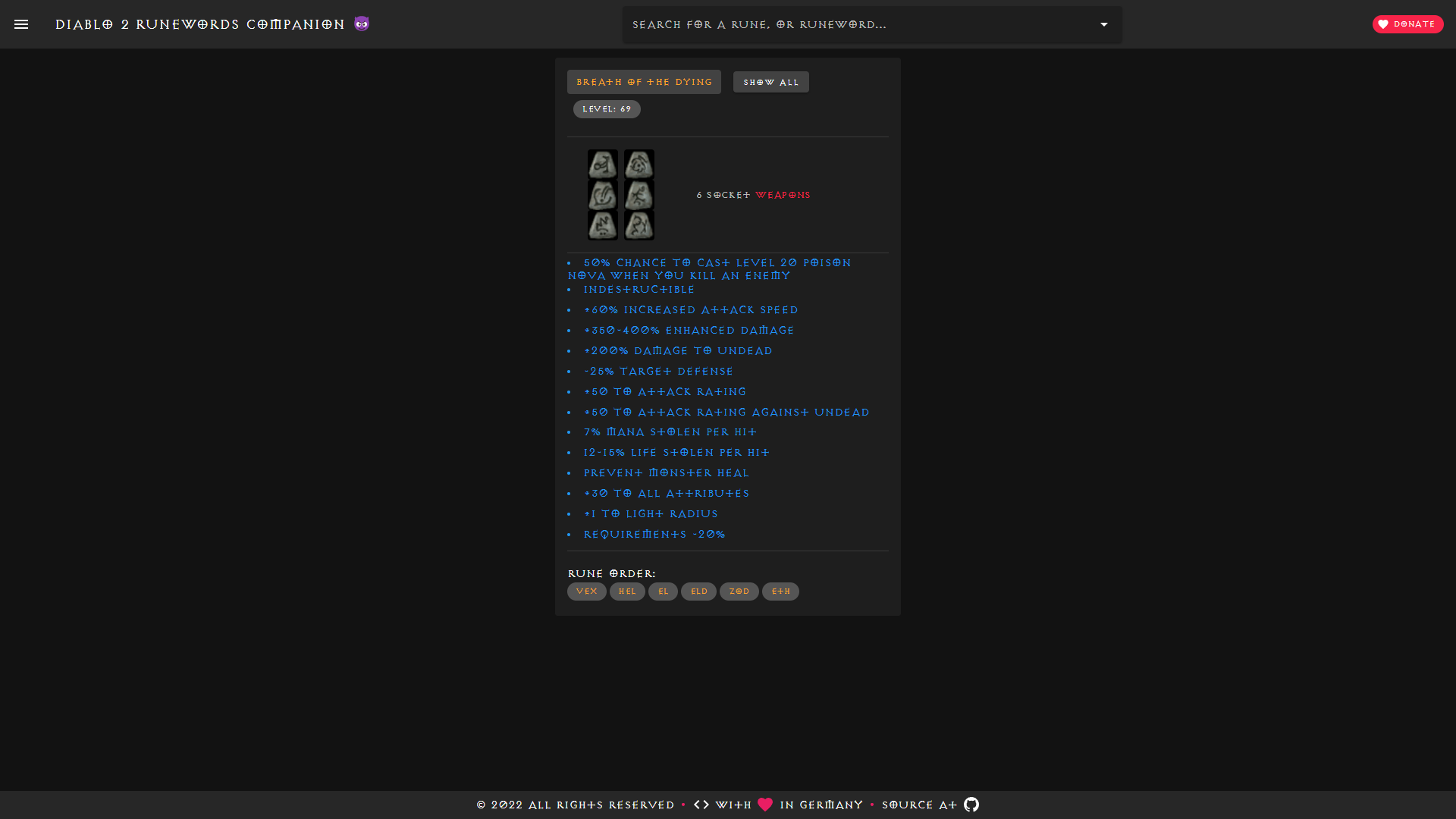Click the bottom-right rune image
Viewport: 1456px width, 819px height.
point(639,225)
